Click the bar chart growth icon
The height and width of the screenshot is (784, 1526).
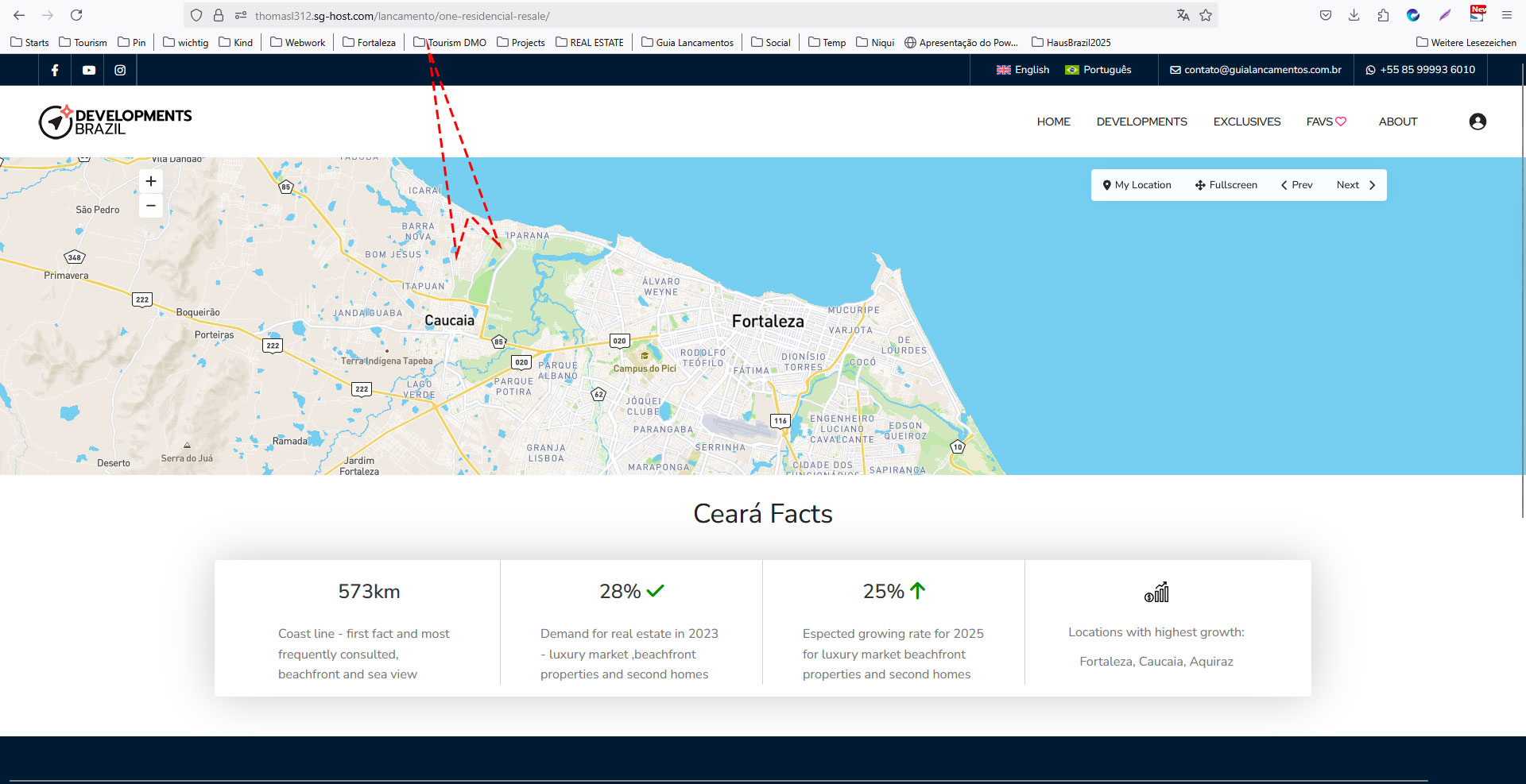click(1156, 592)
